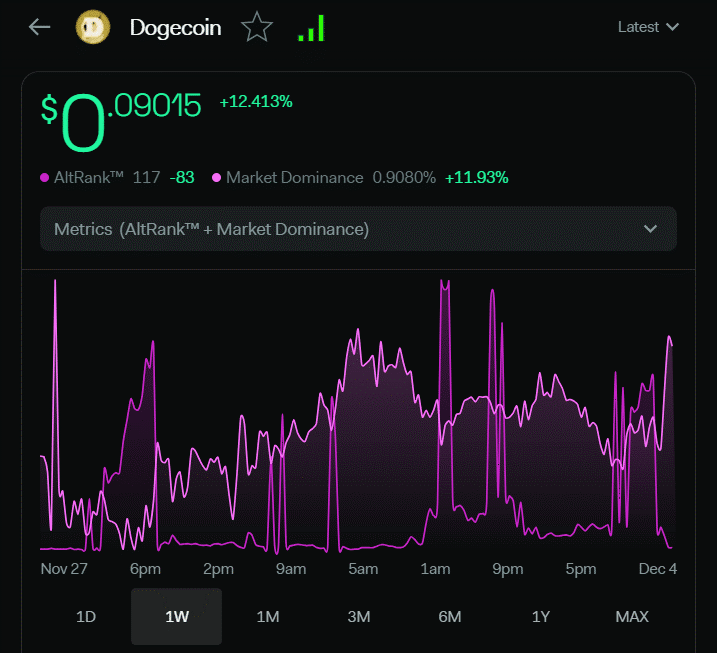This screenshot has height=653, width=717.
Task: Click the Market Dominance 0.9080% value
Action: [404, 177]
